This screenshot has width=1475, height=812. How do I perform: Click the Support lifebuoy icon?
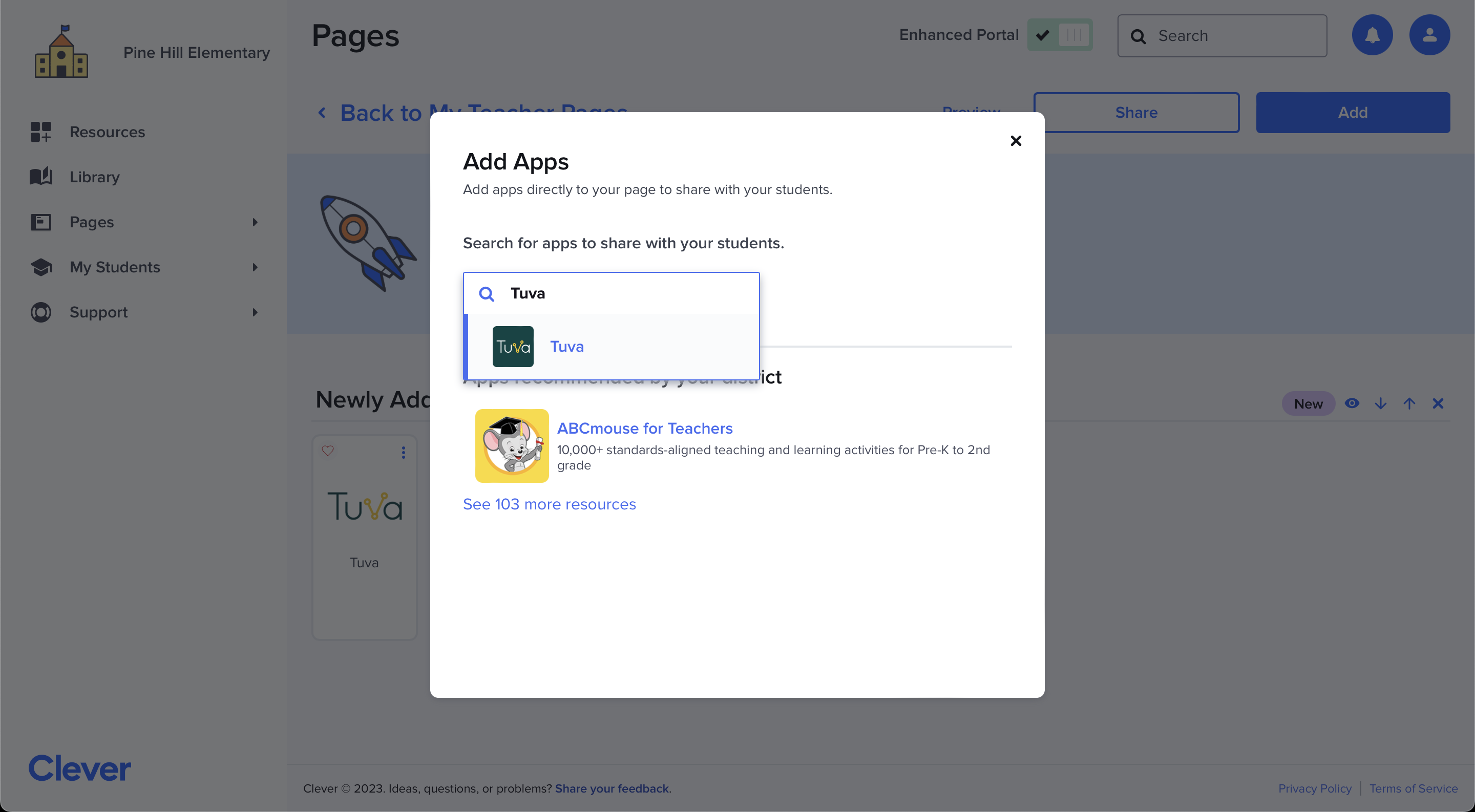[40, 312]
